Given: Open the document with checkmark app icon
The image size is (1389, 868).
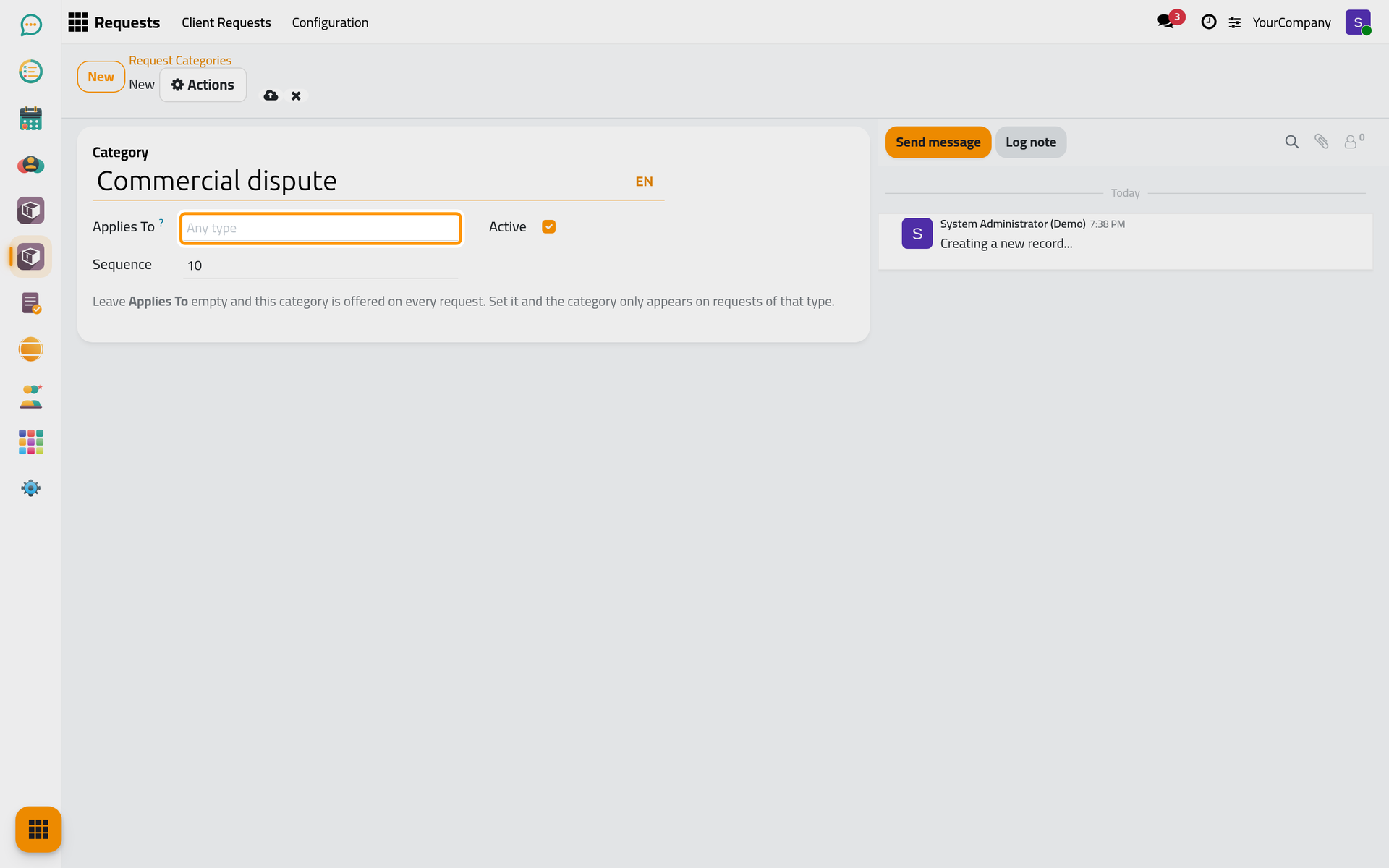Looking at the screenshot, I should 30,303.
